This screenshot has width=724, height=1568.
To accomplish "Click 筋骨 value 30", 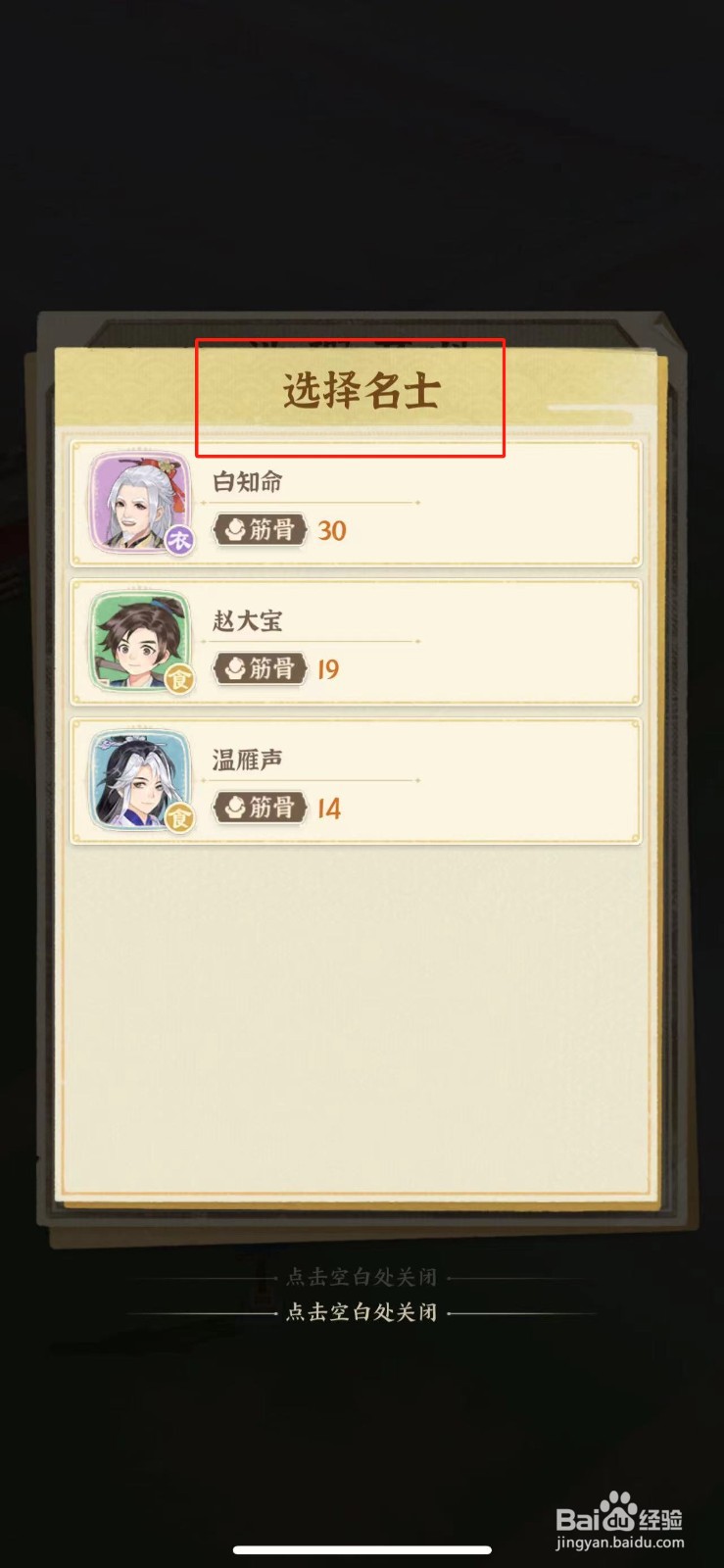I will pos(332,531).
